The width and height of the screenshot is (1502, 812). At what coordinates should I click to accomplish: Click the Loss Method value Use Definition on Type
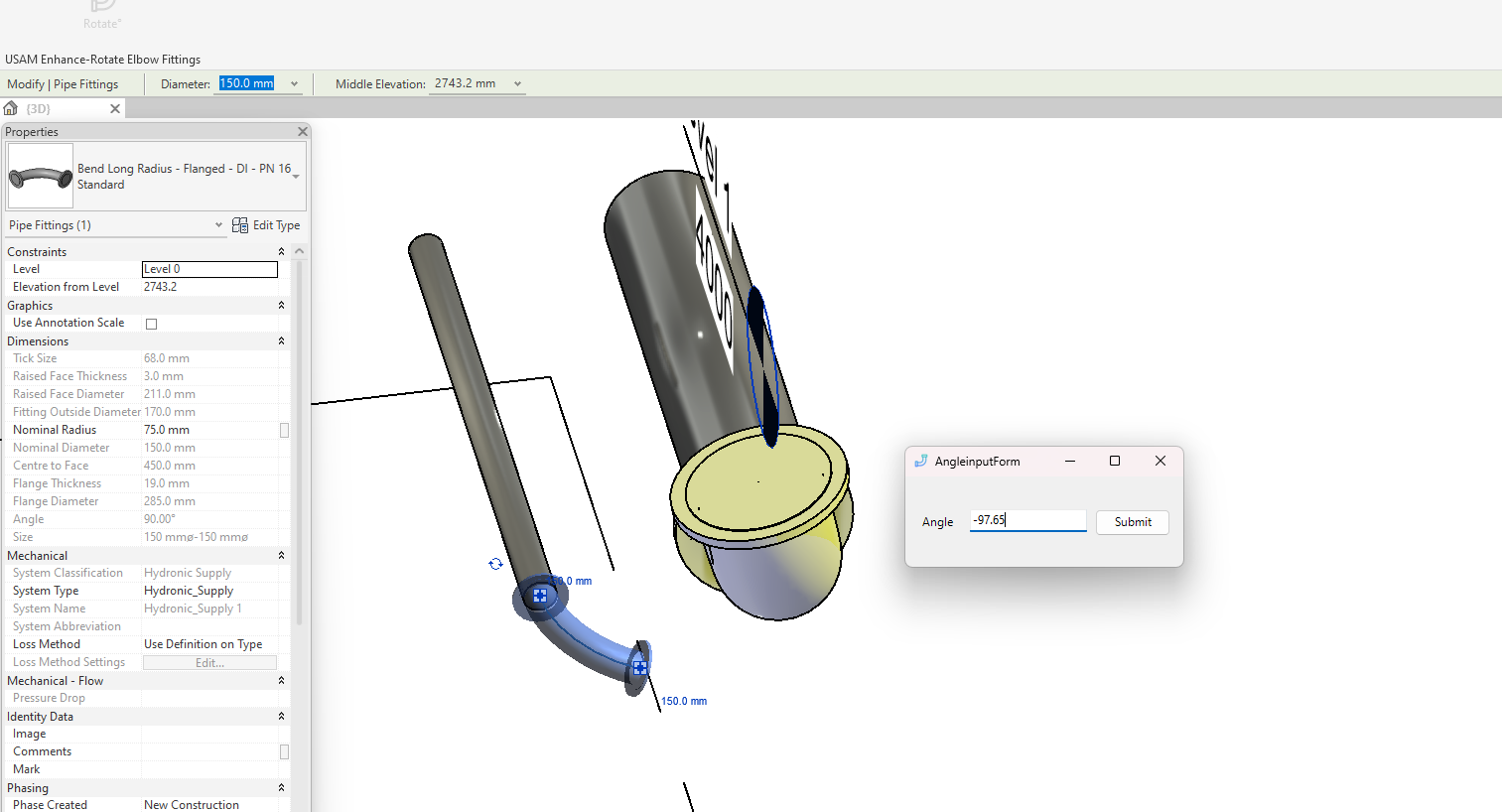point(204,644)
